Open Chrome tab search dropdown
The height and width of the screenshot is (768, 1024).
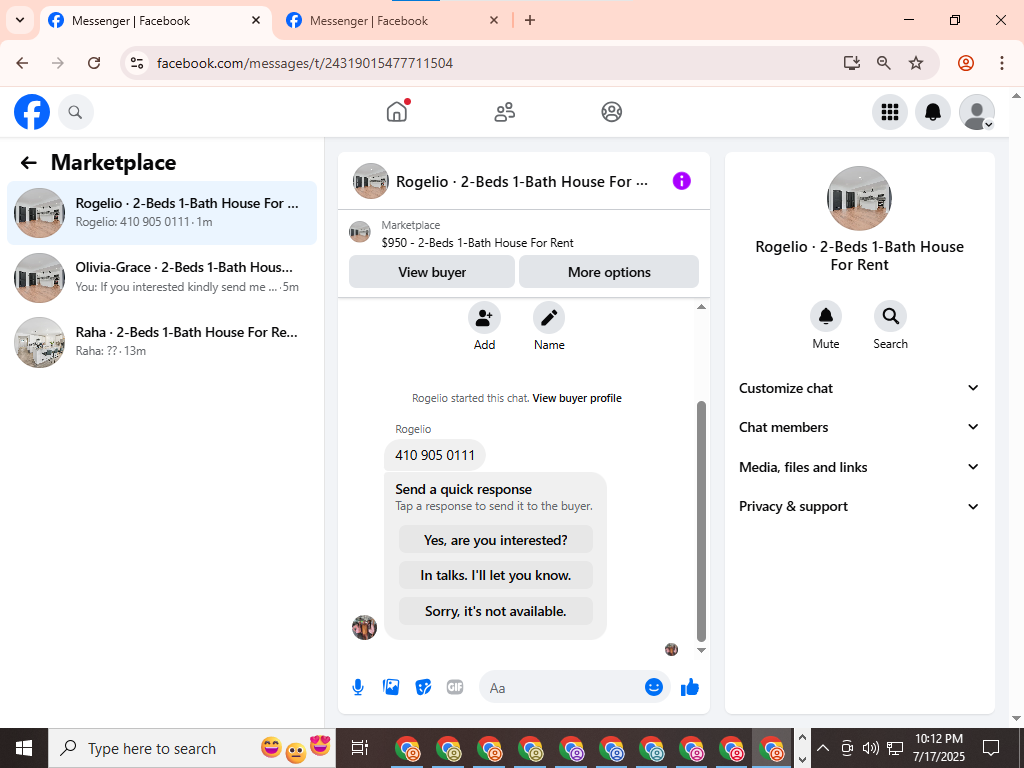click(x=20, y=20)
